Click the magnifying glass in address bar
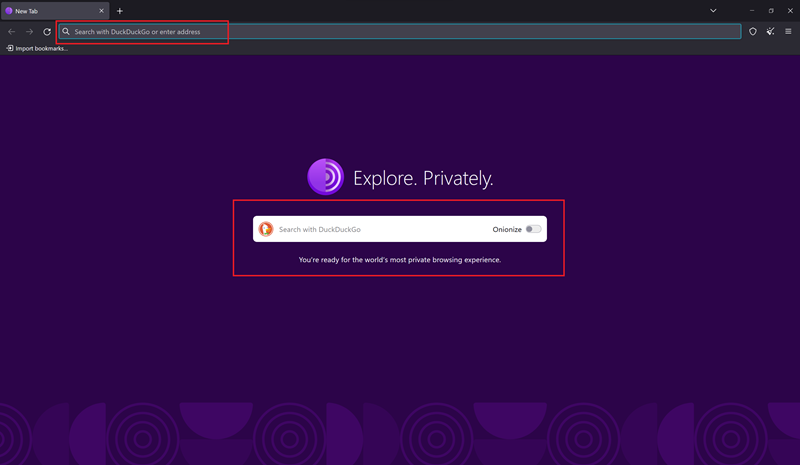The image size is (800, 465). coord(66,32)
